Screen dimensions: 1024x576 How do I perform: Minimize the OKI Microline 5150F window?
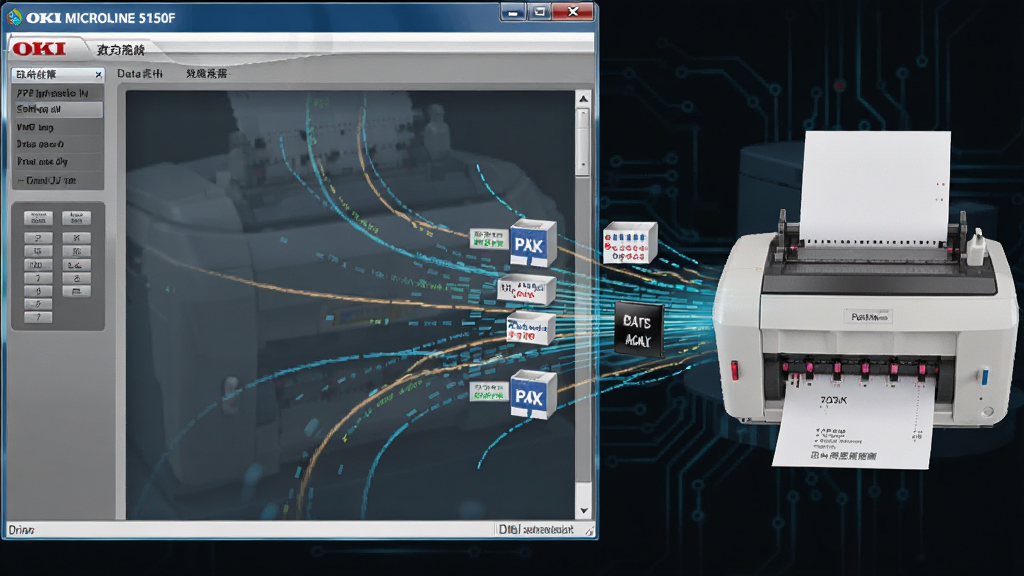tap(513, 12)
